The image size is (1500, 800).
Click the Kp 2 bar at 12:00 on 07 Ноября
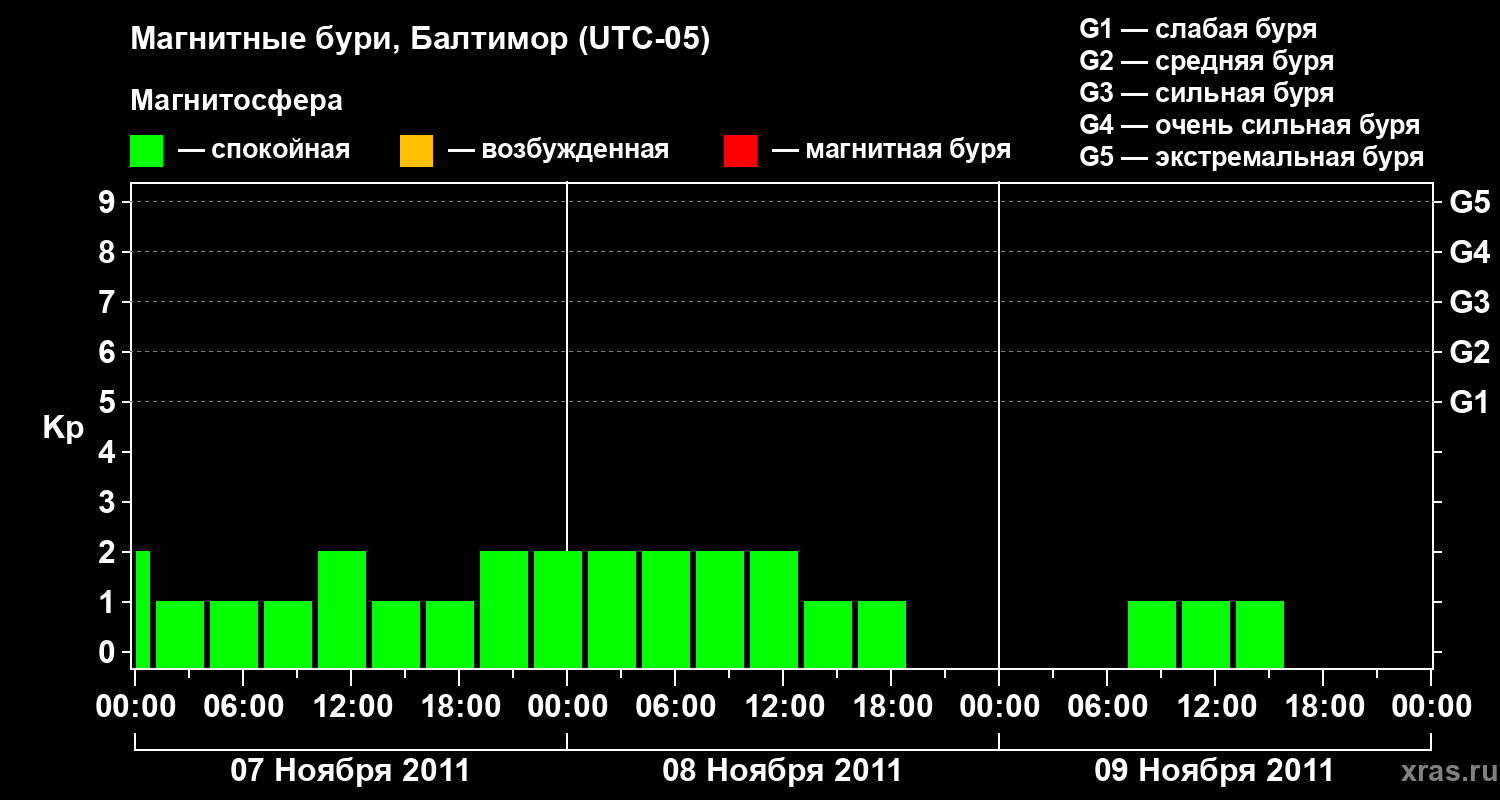tap(342, 609)
